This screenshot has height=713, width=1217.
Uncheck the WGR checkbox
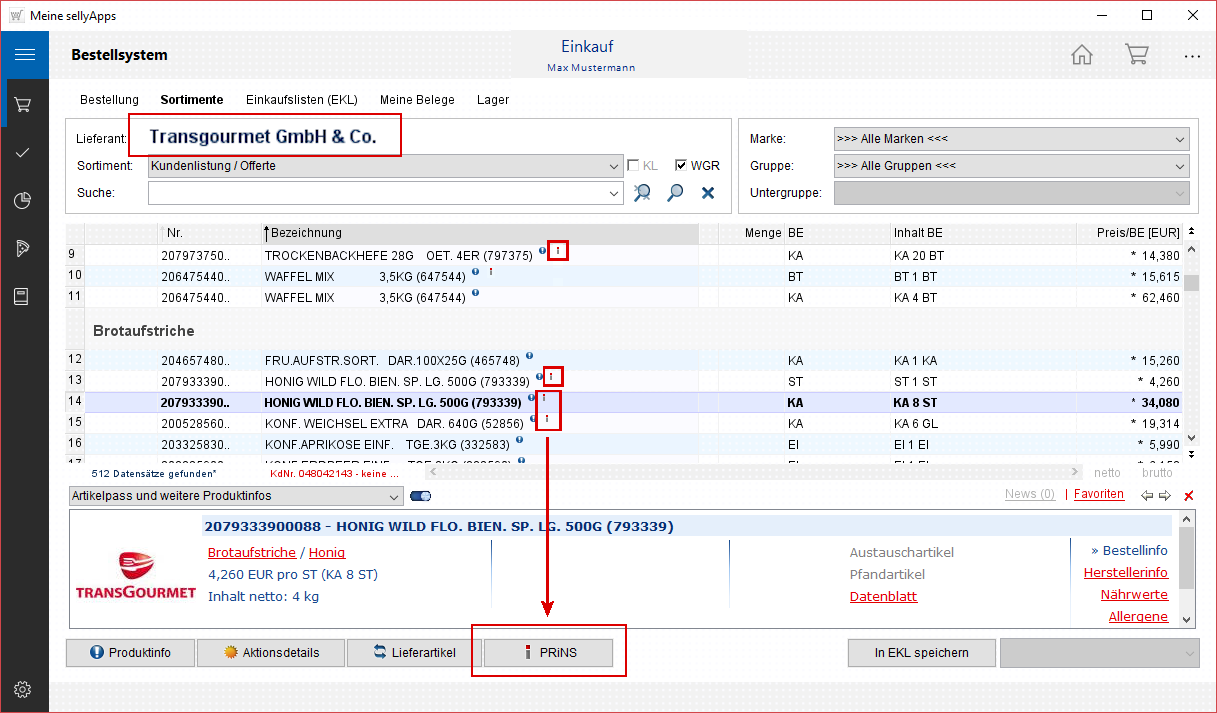tap(681, 166)
